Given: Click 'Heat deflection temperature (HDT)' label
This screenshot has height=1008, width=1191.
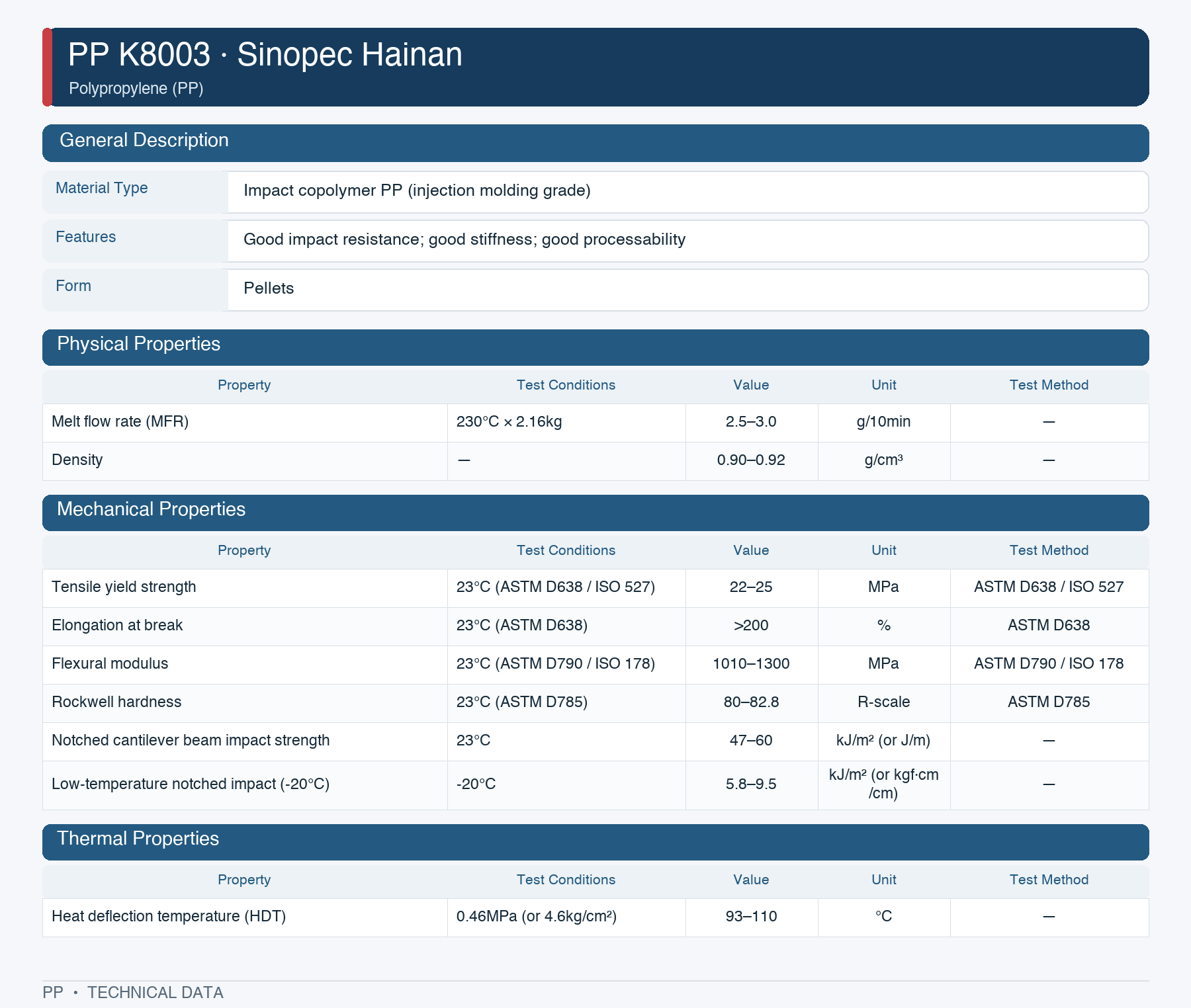Looking at the screenshot, I should tap(169, 916).
